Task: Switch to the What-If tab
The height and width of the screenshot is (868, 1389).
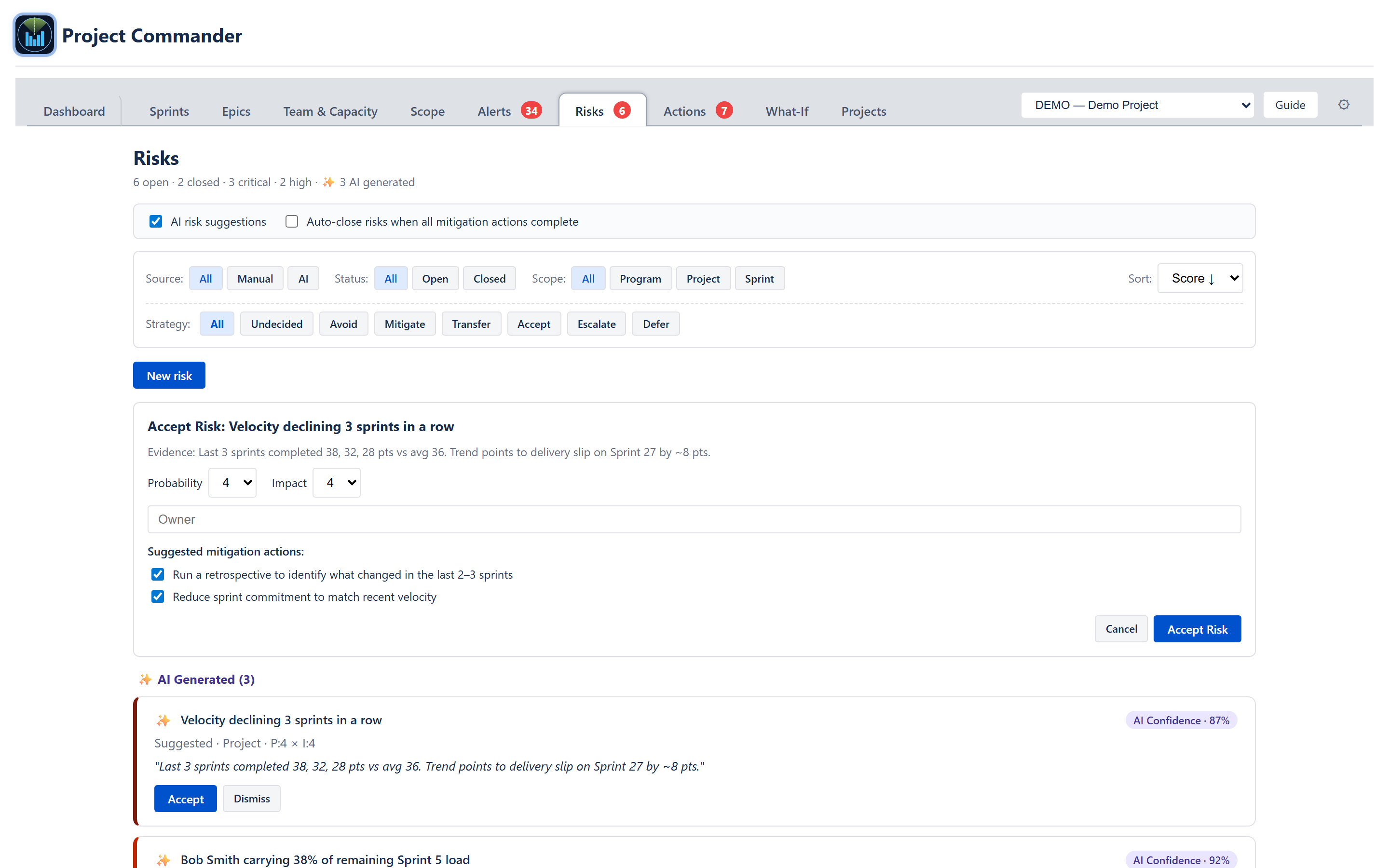Action: pos(787,111)
